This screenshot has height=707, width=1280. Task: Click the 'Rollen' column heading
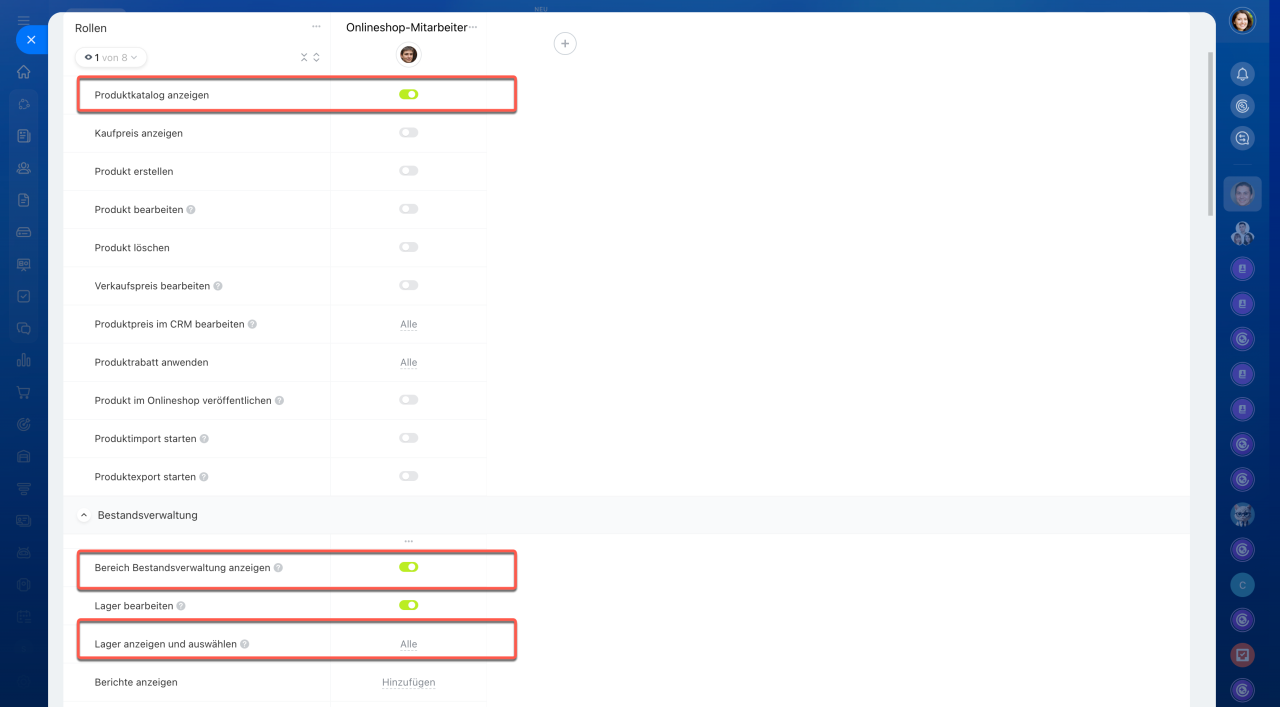click(91, 28)
